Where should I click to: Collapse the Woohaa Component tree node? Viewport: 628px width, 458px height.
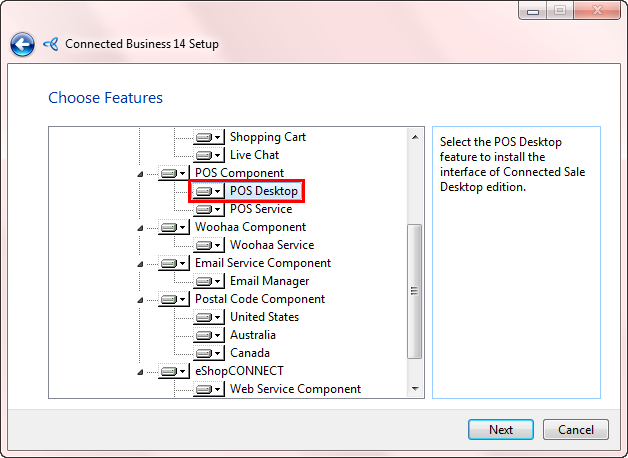pos(141,227)
